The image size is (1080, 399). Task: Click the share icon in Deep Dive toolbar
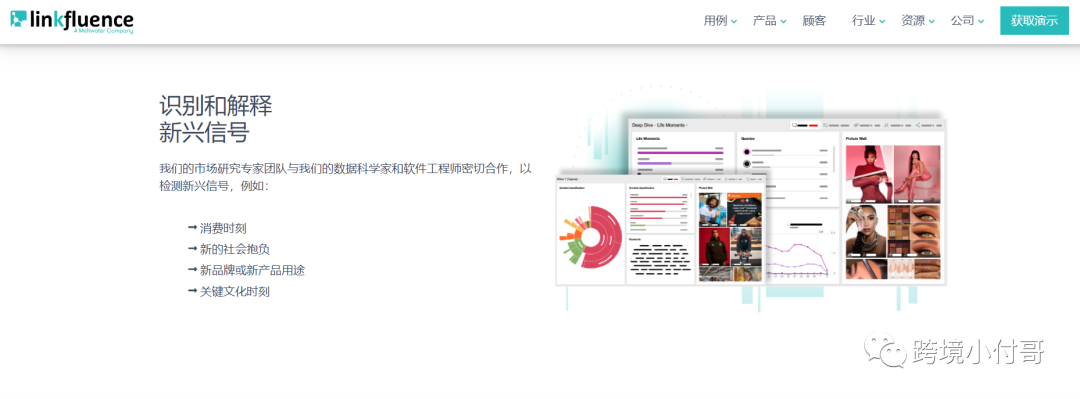pyautogui.click(x=918, y=125)
